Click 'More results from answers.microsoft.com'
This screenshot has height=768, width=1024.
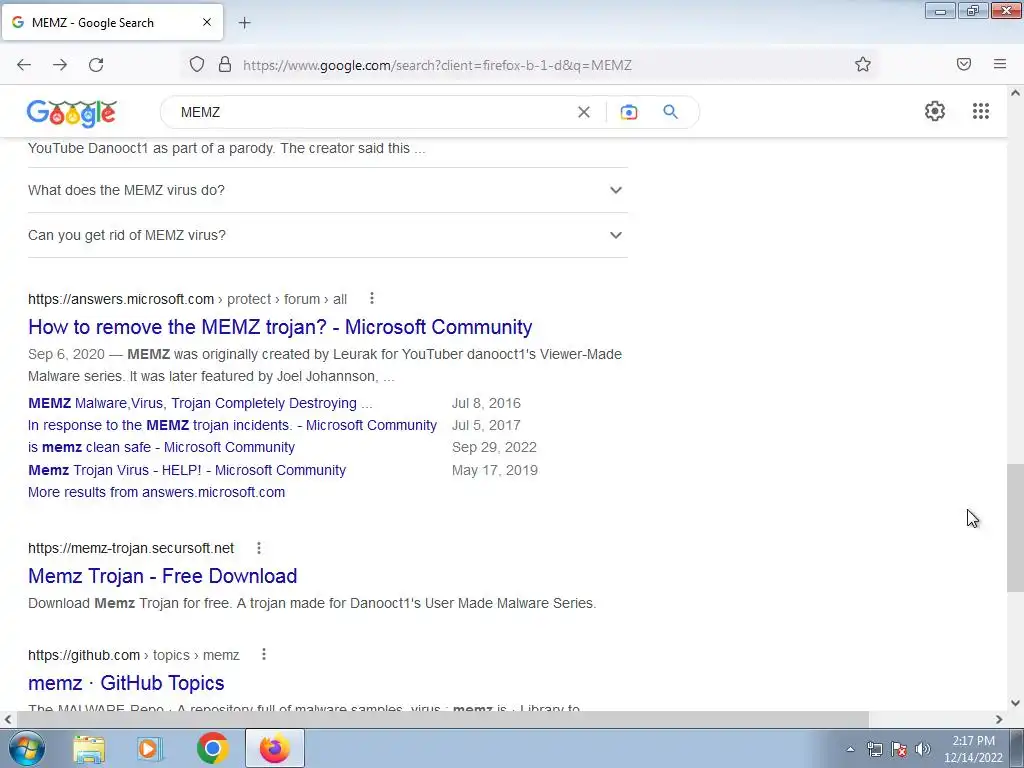[x=157, y=492]
